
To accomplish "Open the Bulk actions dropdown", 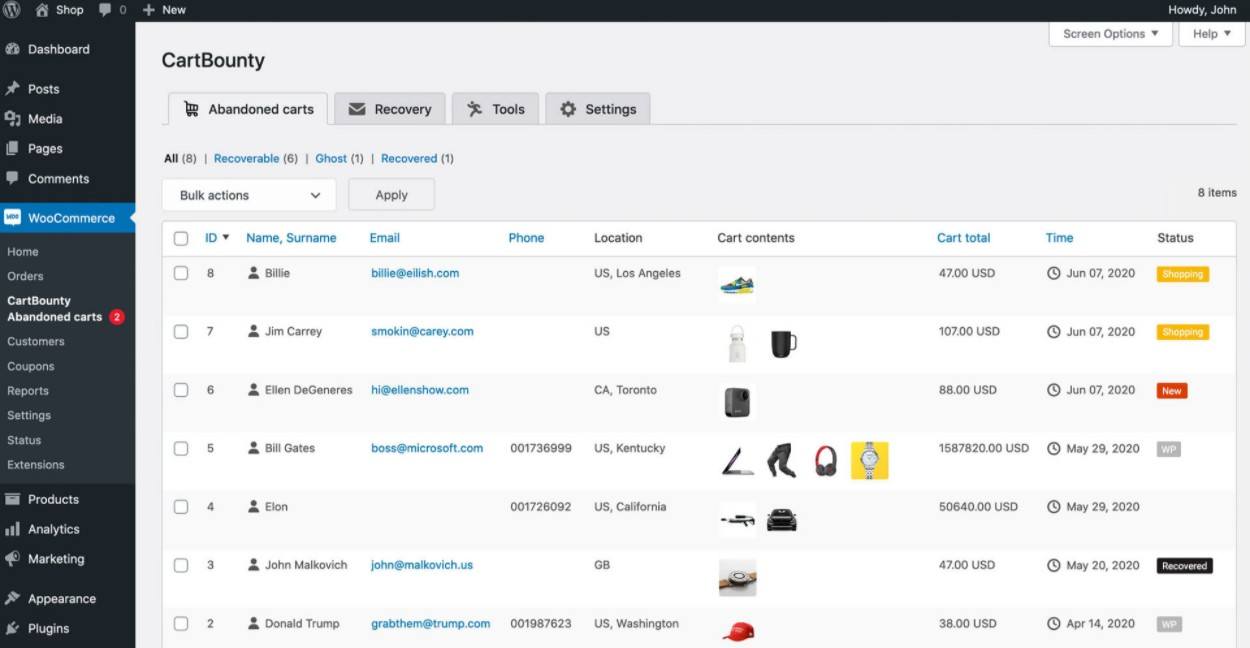I will point(249,195).
